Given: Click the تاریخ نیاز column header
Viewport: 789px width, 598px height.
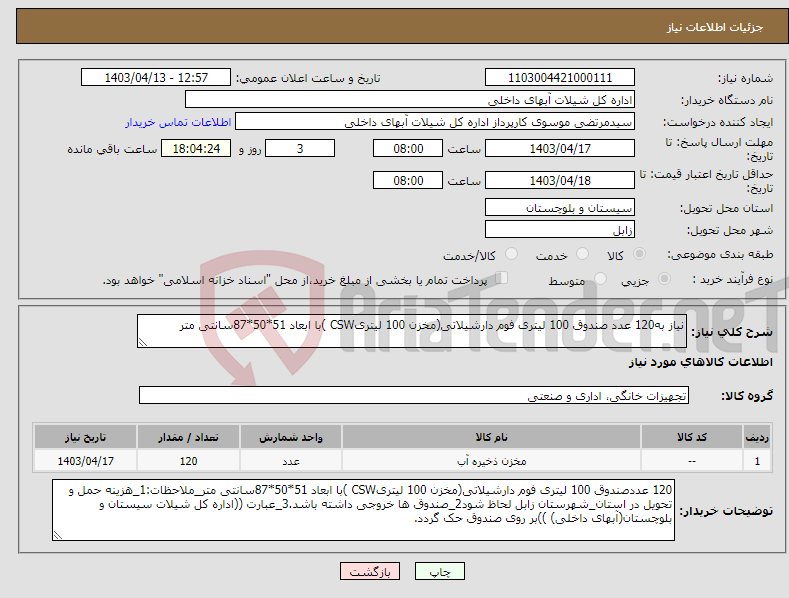Looking at the screenshot, I should pos(85,437).
